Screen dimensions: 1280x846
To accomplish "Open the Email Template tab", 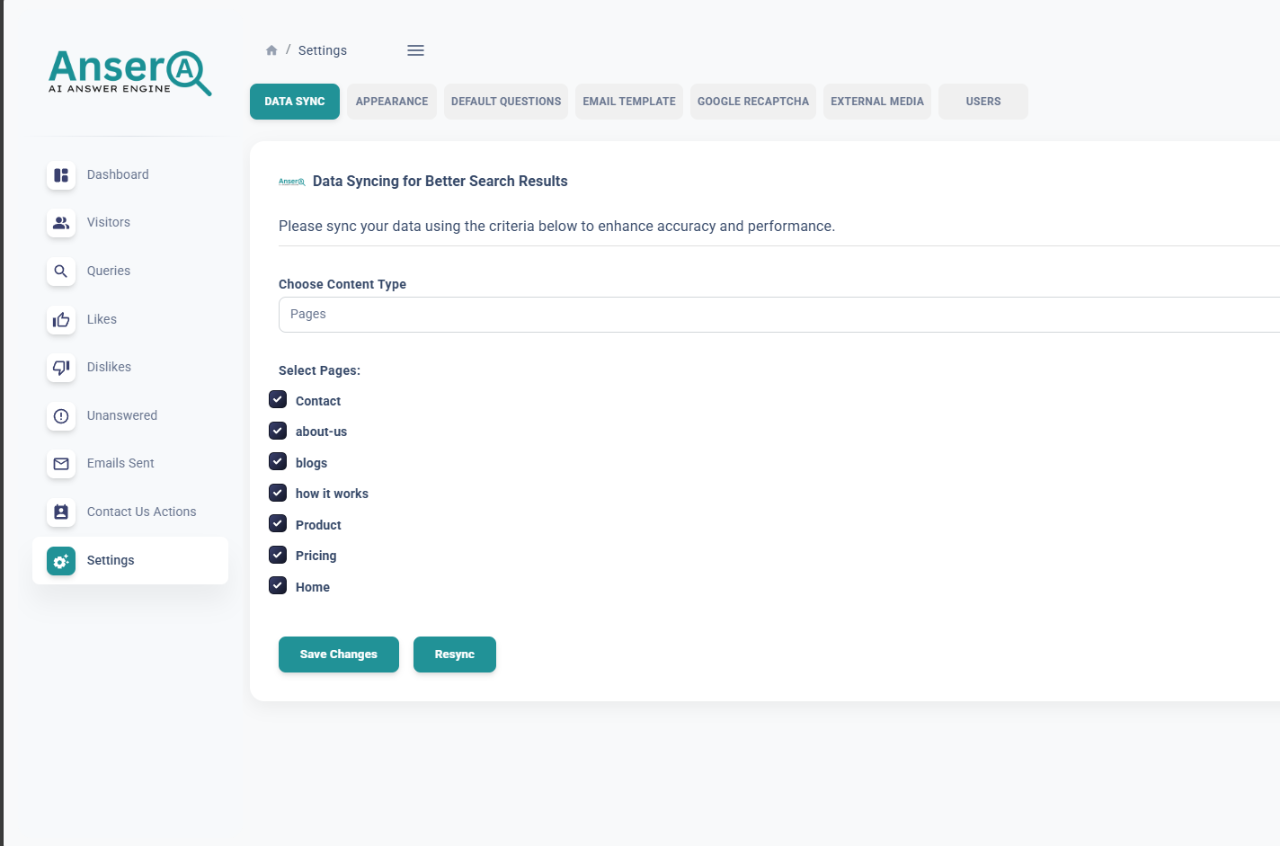I will (x=629, y=101).
